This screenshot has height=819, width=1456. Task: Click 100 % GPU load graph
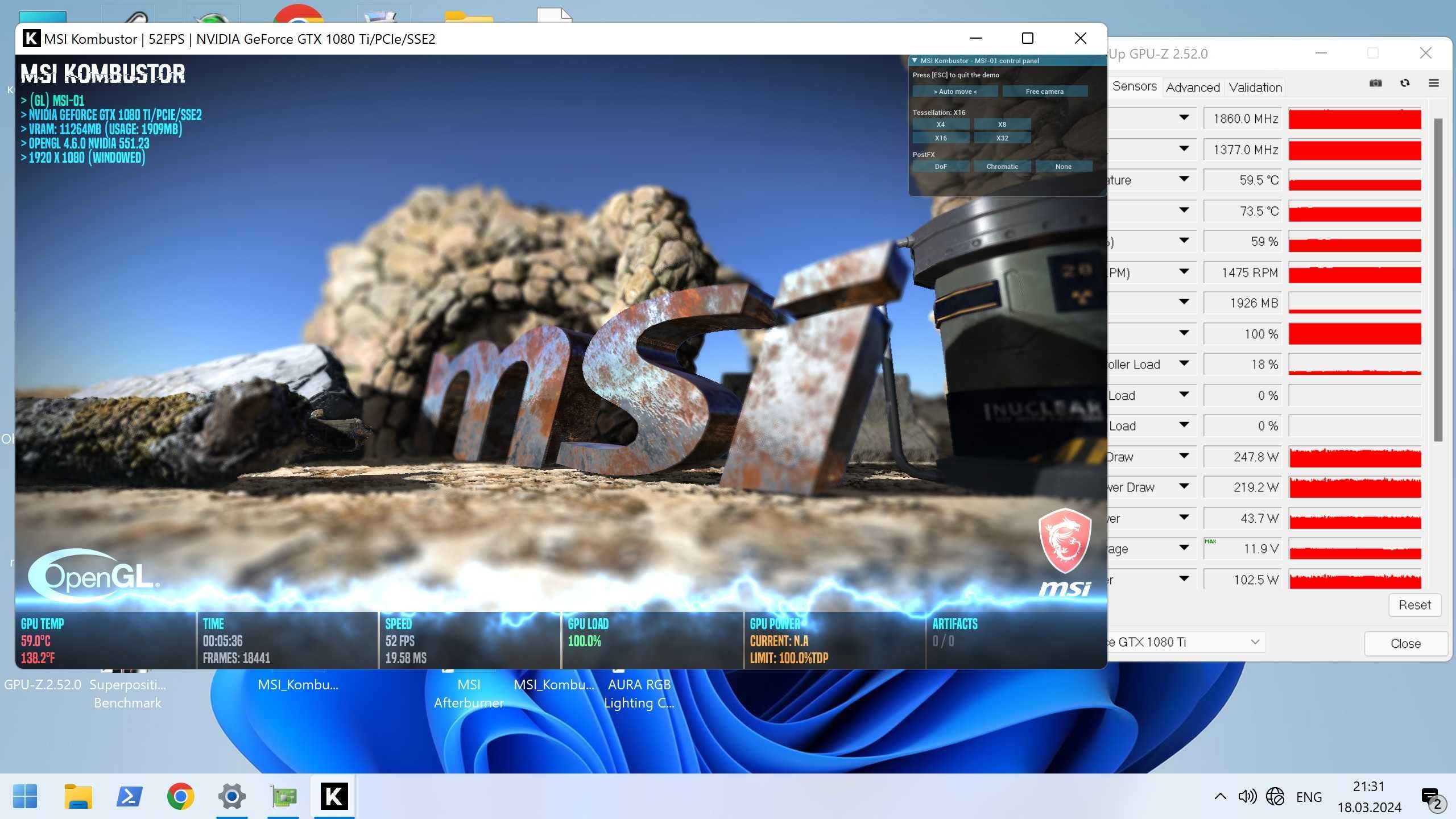pos(1355,334)
